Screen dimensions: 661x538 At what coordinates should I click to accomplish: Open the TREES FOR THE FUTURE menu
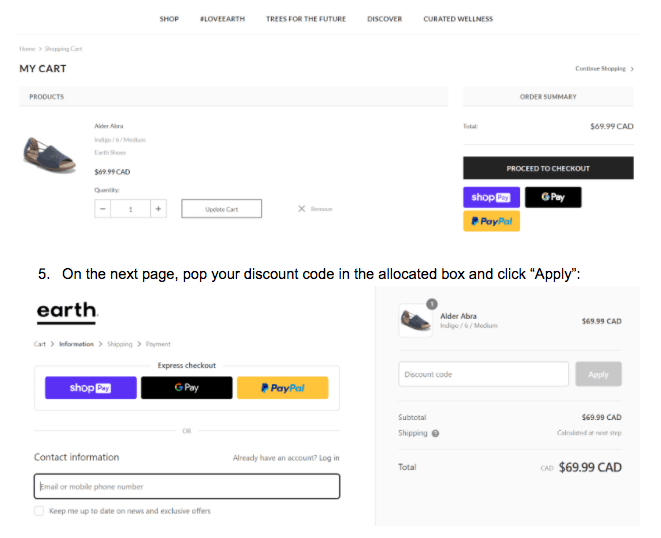tap(308, 19)
